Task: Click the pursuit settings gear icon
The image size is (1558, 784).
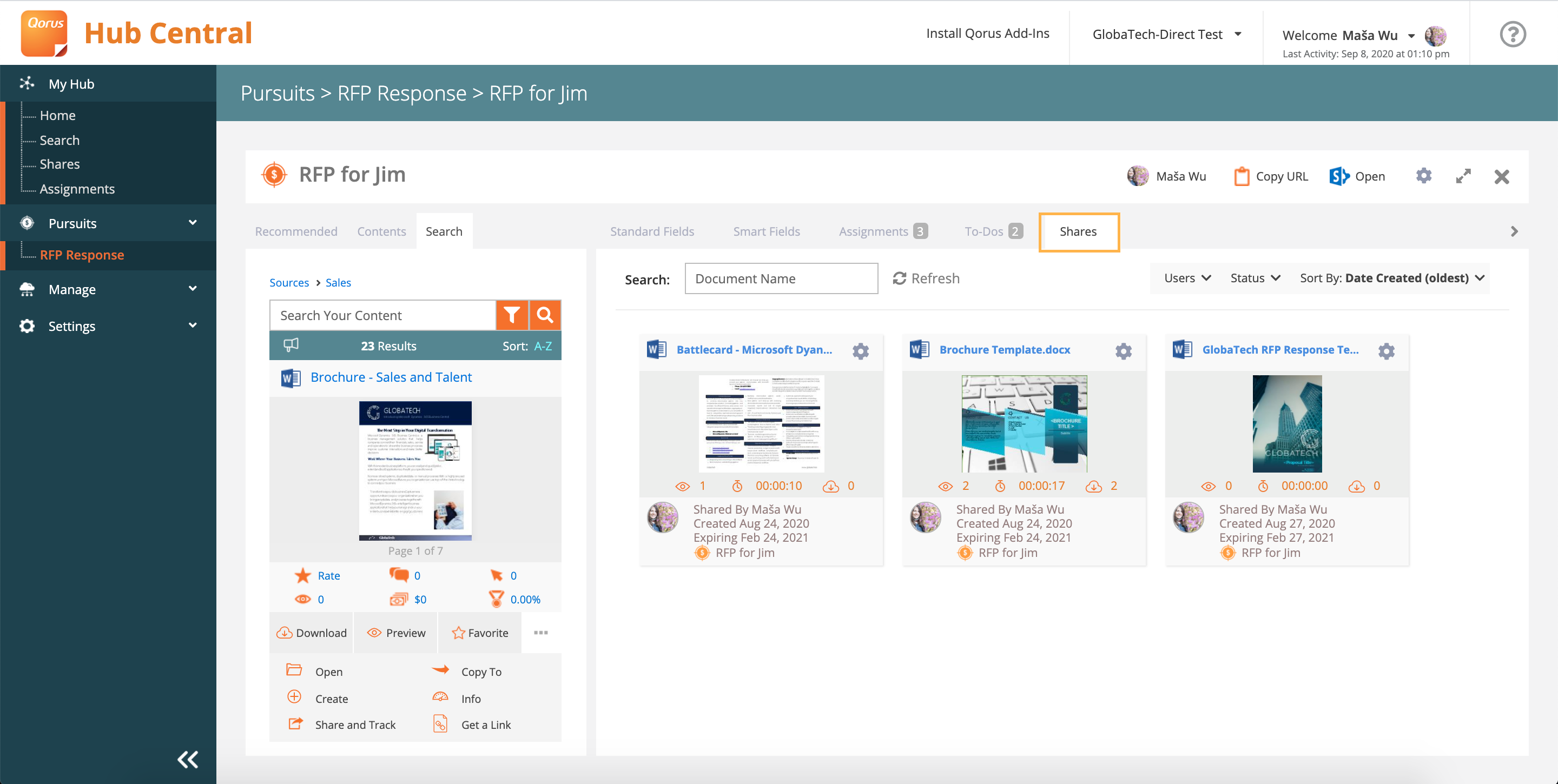Action: pos(1424,176)
